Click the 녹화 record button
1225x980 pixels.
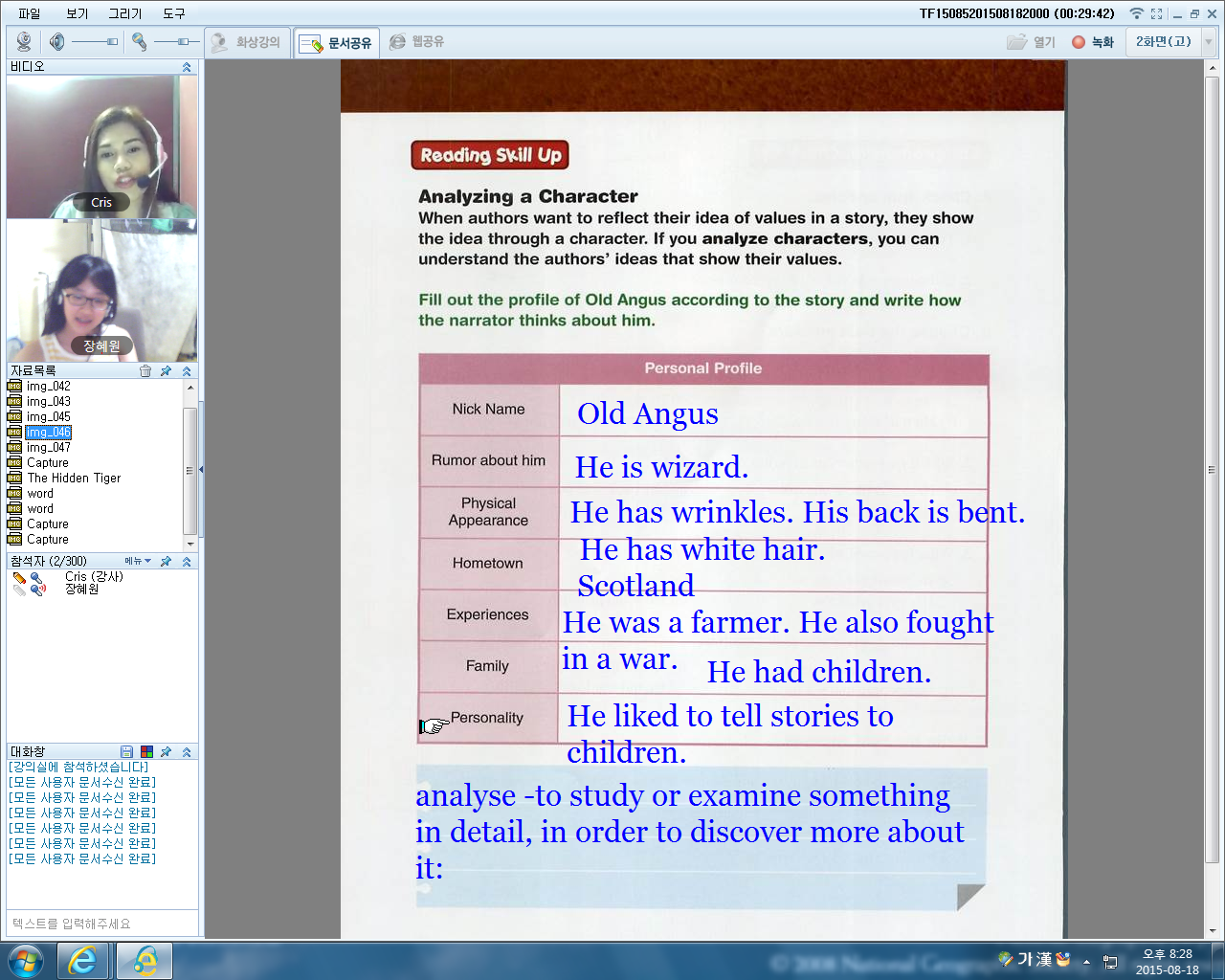coord(1093,42)
